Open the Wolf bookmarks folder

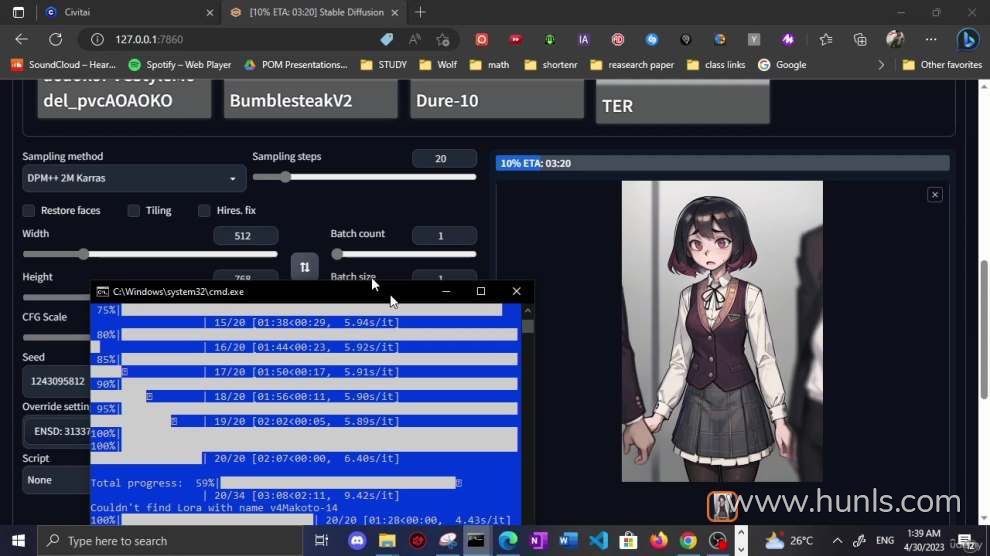click(438, 65)
